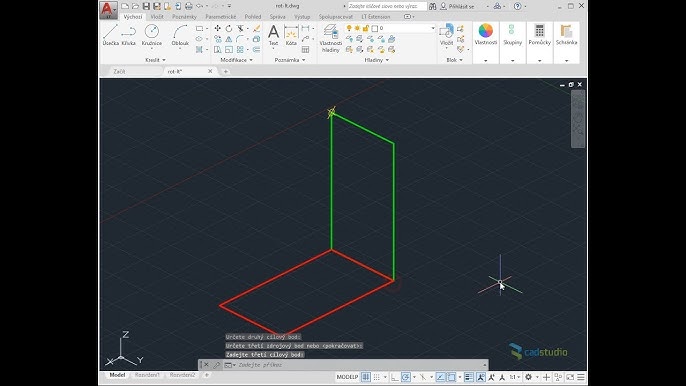Switch to the Vložit ribbon tab
Image resolution: width=686 pixels, height=386 pixels.
tap(157, 17)
